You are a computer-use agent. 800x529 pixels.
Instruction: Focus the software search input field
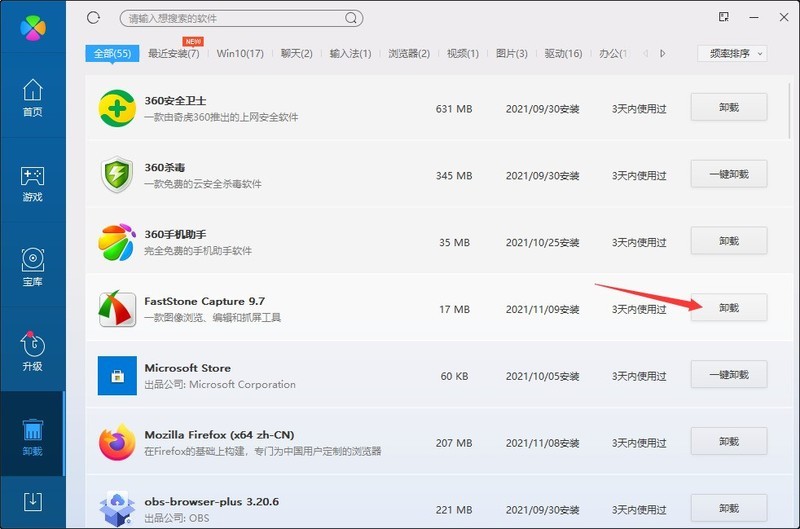coord(232,18)
